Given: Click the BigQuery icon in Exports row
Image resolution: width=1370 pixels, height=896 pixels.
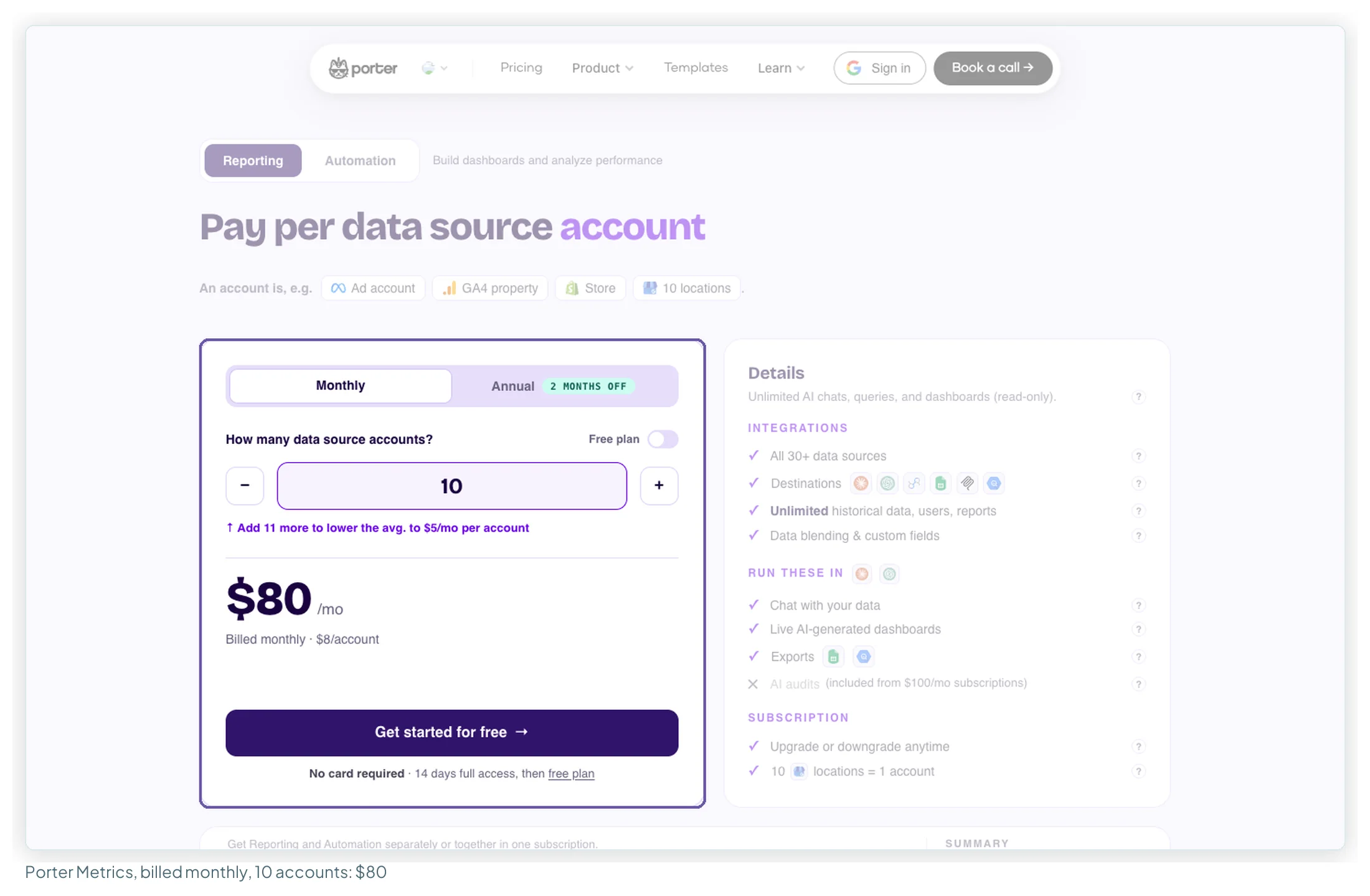Looking at the screenshot, I should (x=863, y=656).
